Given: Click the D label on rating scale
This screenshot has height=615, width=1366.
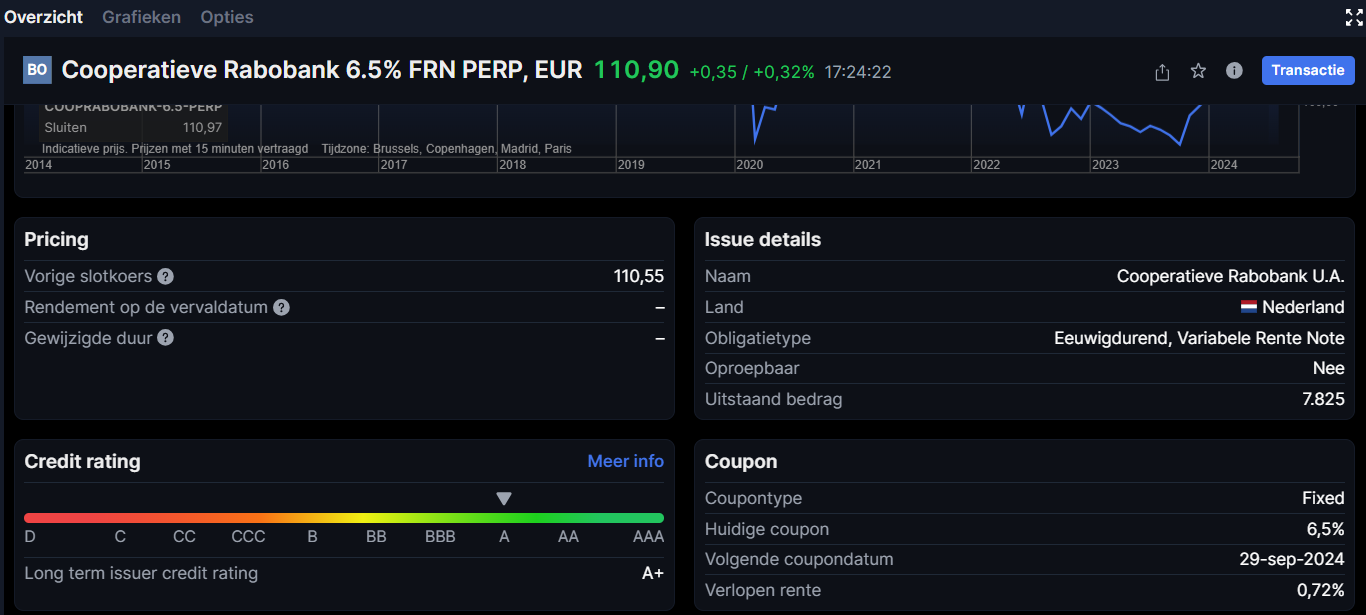Looking at the screenshot, I should coord(30,536).
